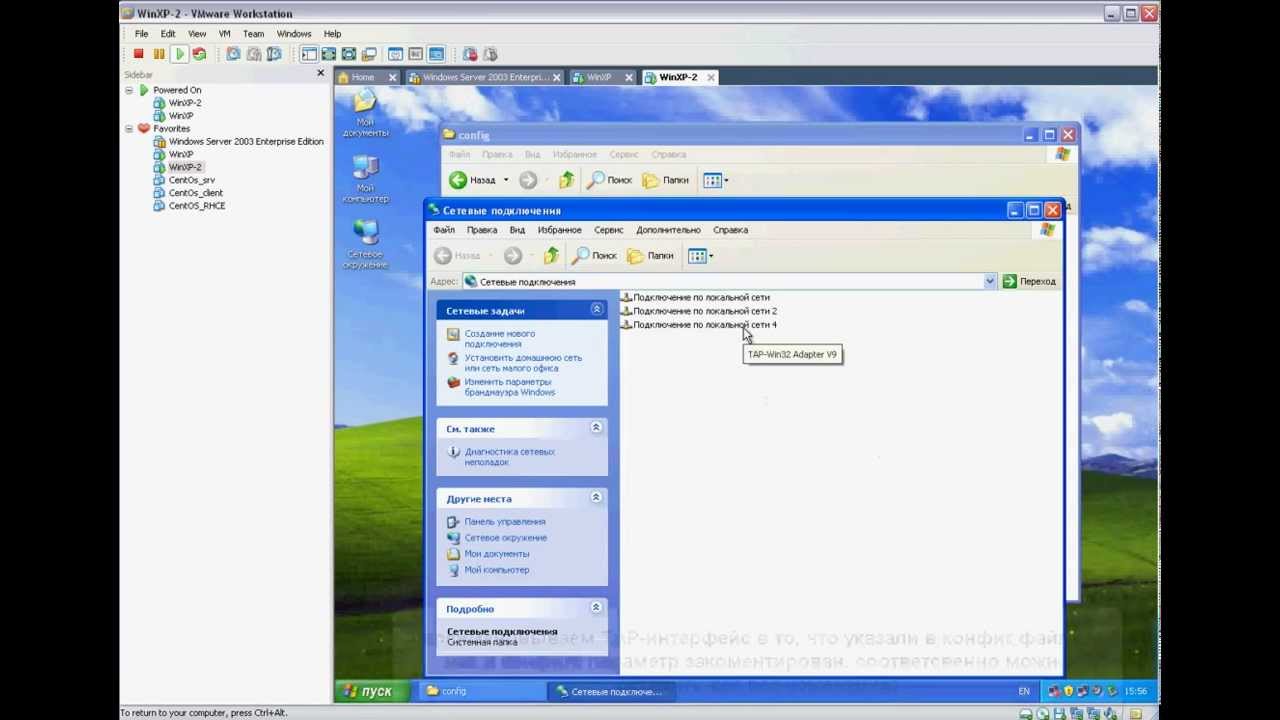Screen dimensions: 1280x720
Task: Open the Назад history dropdown in config window
Action: [506, 180]
